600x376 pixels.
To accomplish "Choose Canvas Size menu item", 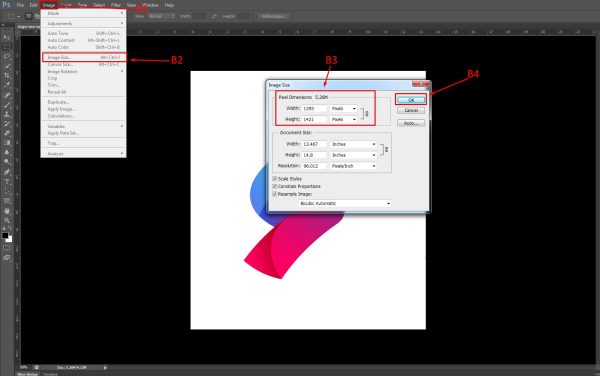I will point(83,64).
